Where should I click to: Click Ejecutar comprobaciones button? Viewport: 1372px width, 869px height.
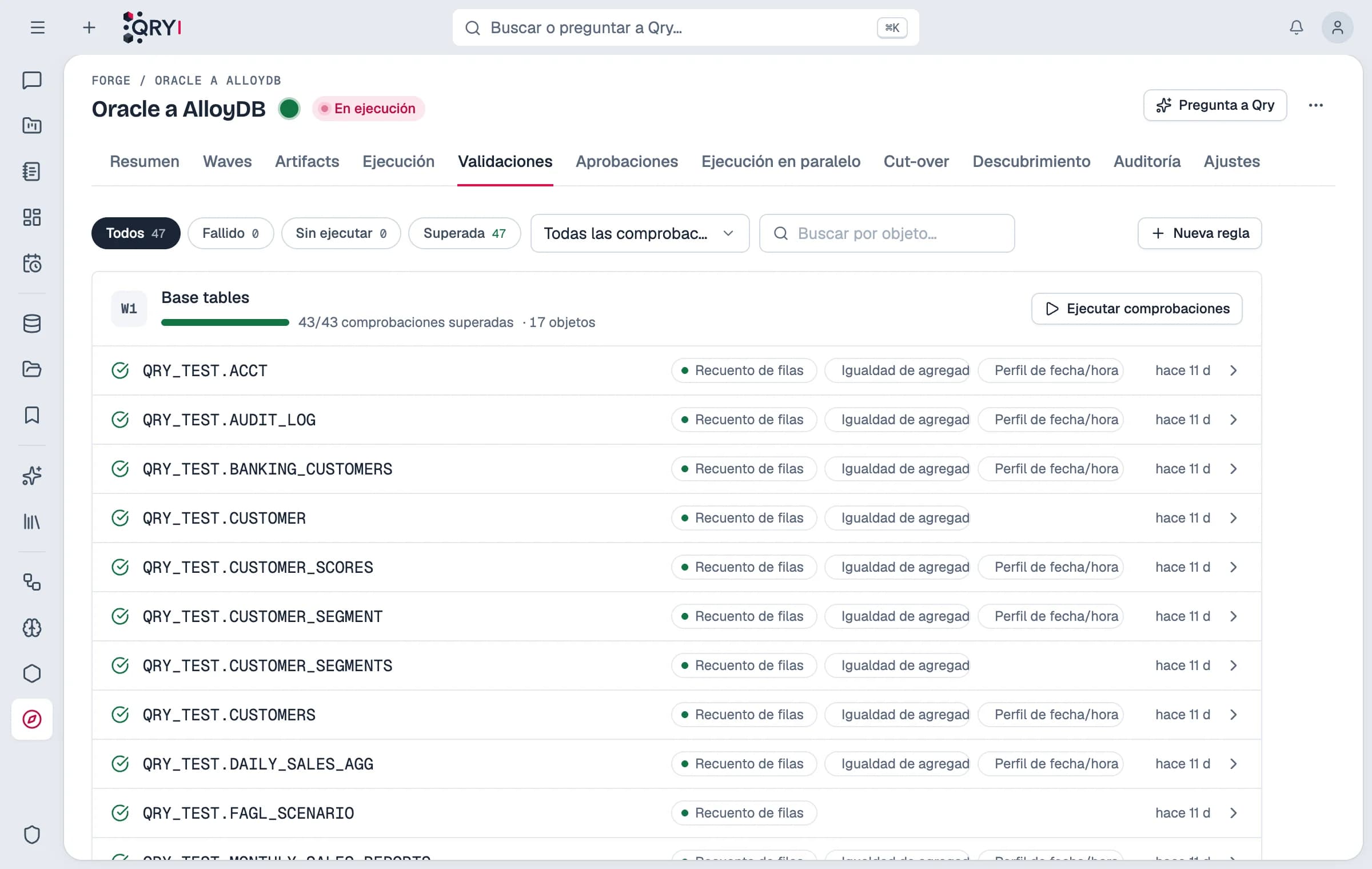click(1136, 309)
